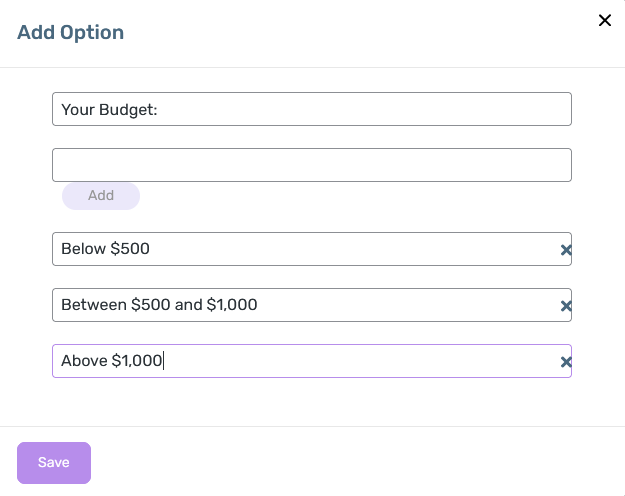Click into the "Your Budget:" title field
The image size is (625, 496).
pyautogui.click(x=311, y=109)
